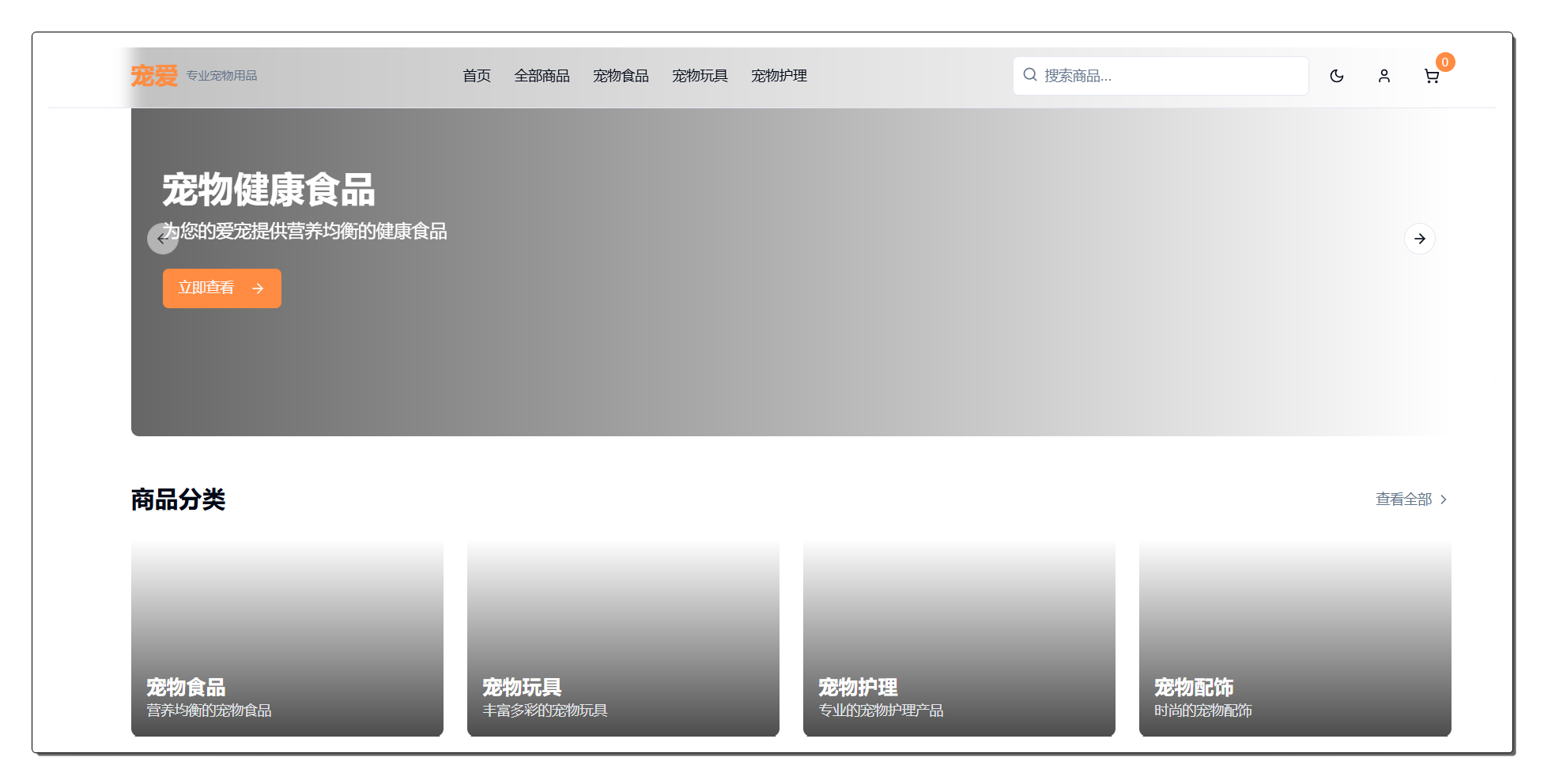The height and width of the screenshot is (784, 1544).
Task: Go to the previous banner slide
Action: (x=163, y=239)
